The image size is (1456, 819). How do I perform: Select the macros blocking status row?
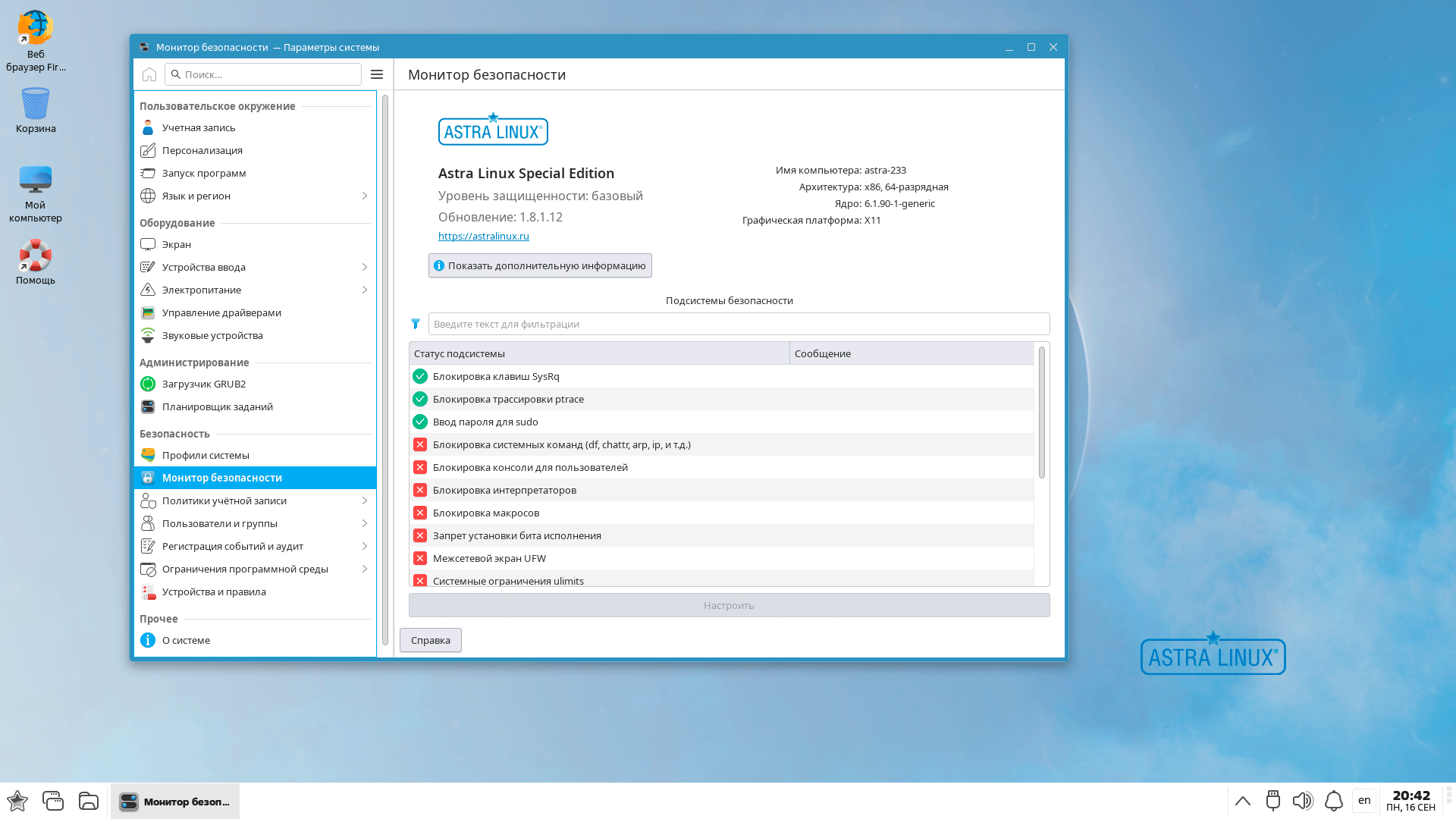485,513
